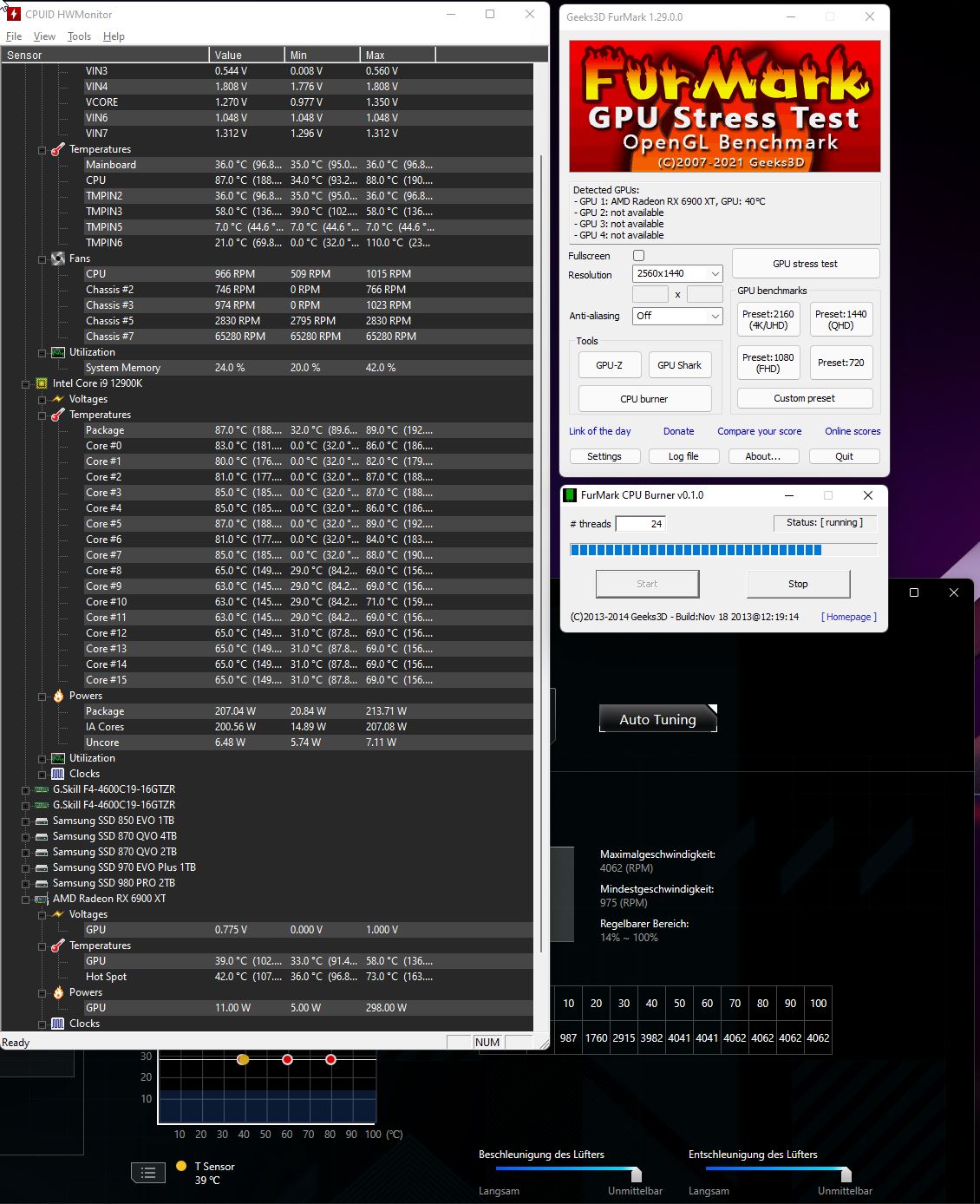The image size is (980, 1204).
Task: Click the AMD Radeon RX 6900 XT card icon
Action: click(41, 899)
